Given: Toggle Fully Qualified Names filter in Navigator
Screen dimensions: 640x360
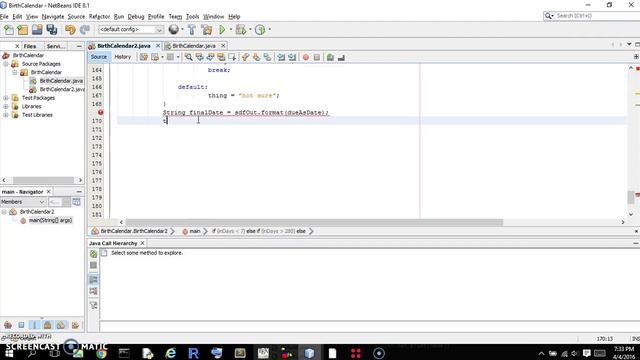Looking at the screenshot, I should point(75,325).
